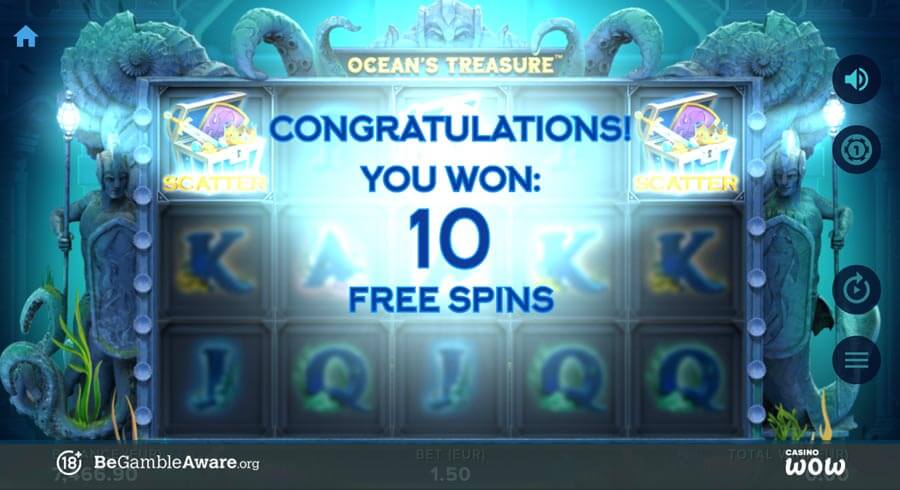
Task: Open the hamburger menu button
Action: [856, 360]
